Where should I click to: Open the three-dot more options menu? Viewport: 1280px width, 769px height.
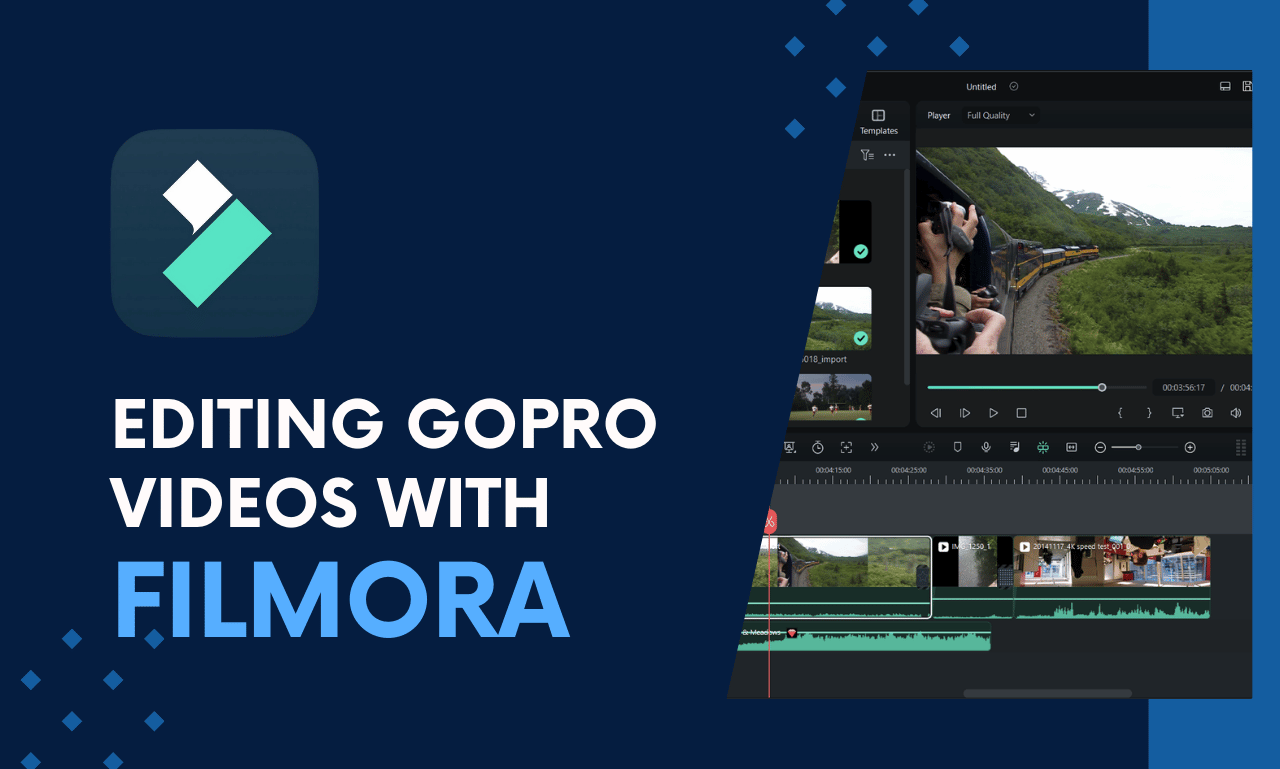pyautogui.click(x=890, y=155)
